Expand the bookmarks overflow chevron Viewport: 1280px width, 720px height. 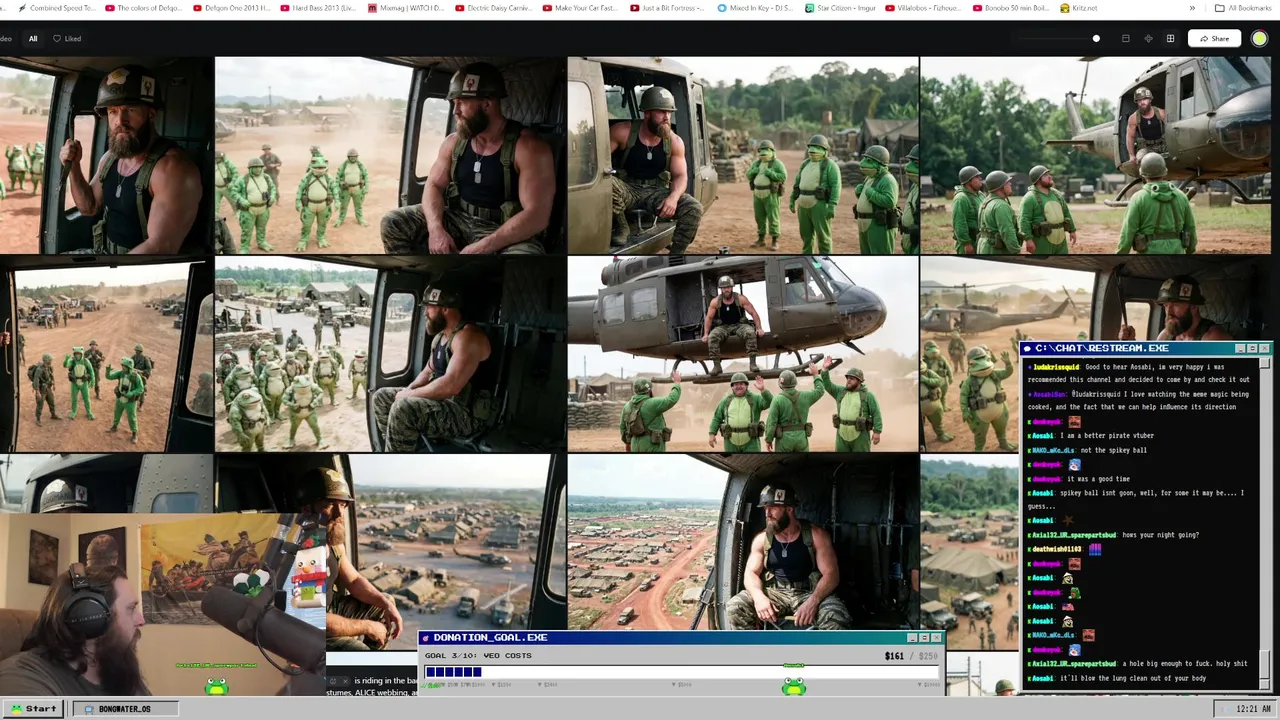[x=1192, y=8]
